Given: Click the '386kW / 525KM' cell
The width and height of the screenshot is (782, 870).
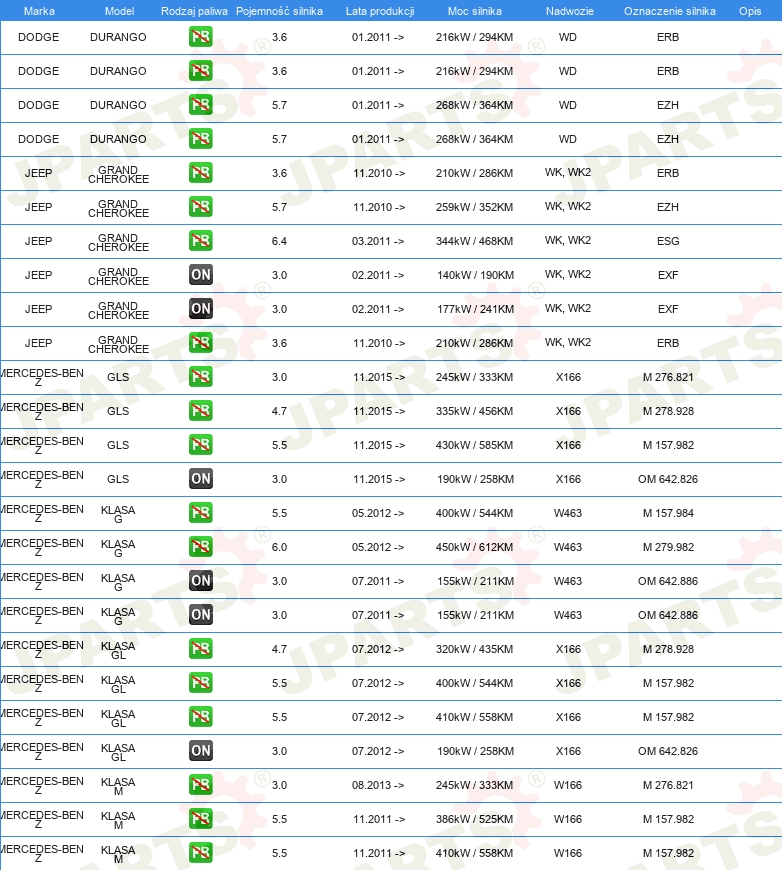Looking at the screenshot, I should click(x=474, y=819).
